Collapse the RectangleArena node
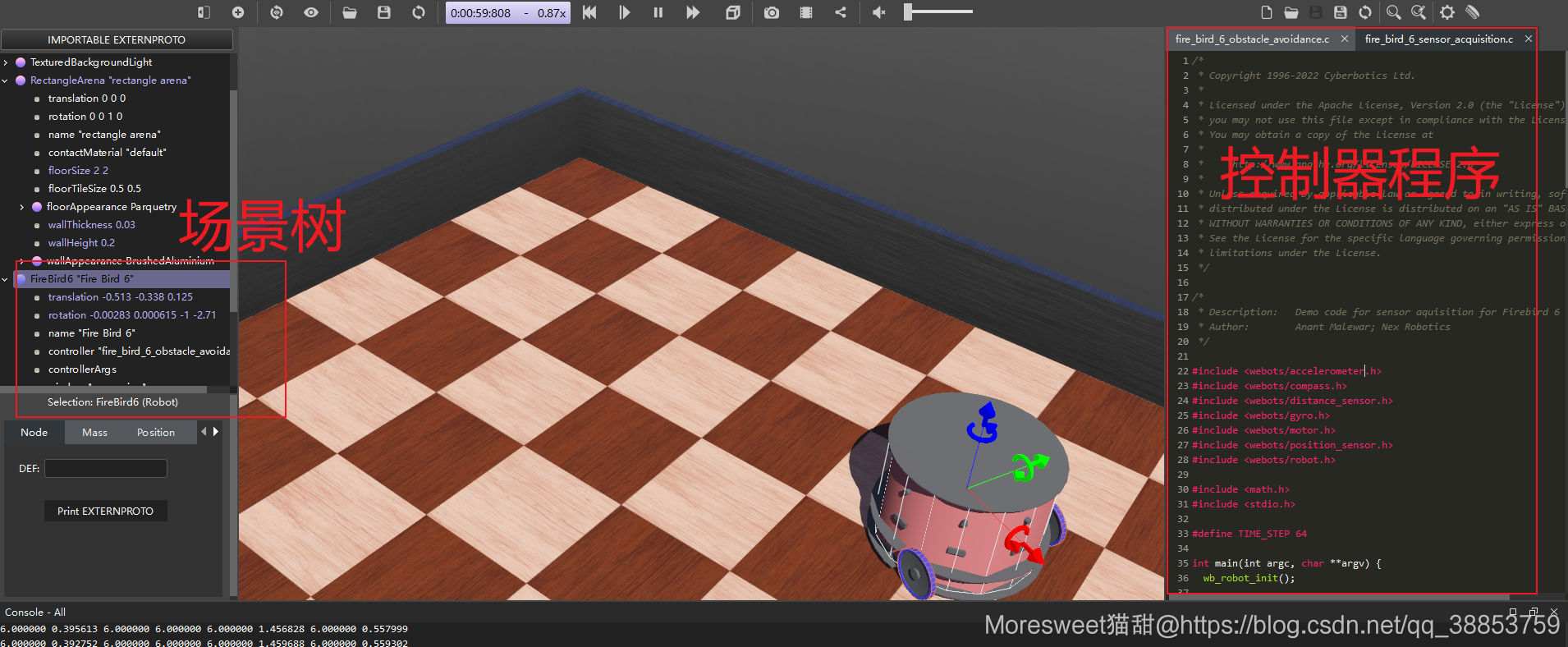The height and width of the screenshot is (647, 1568). point(6,80)
